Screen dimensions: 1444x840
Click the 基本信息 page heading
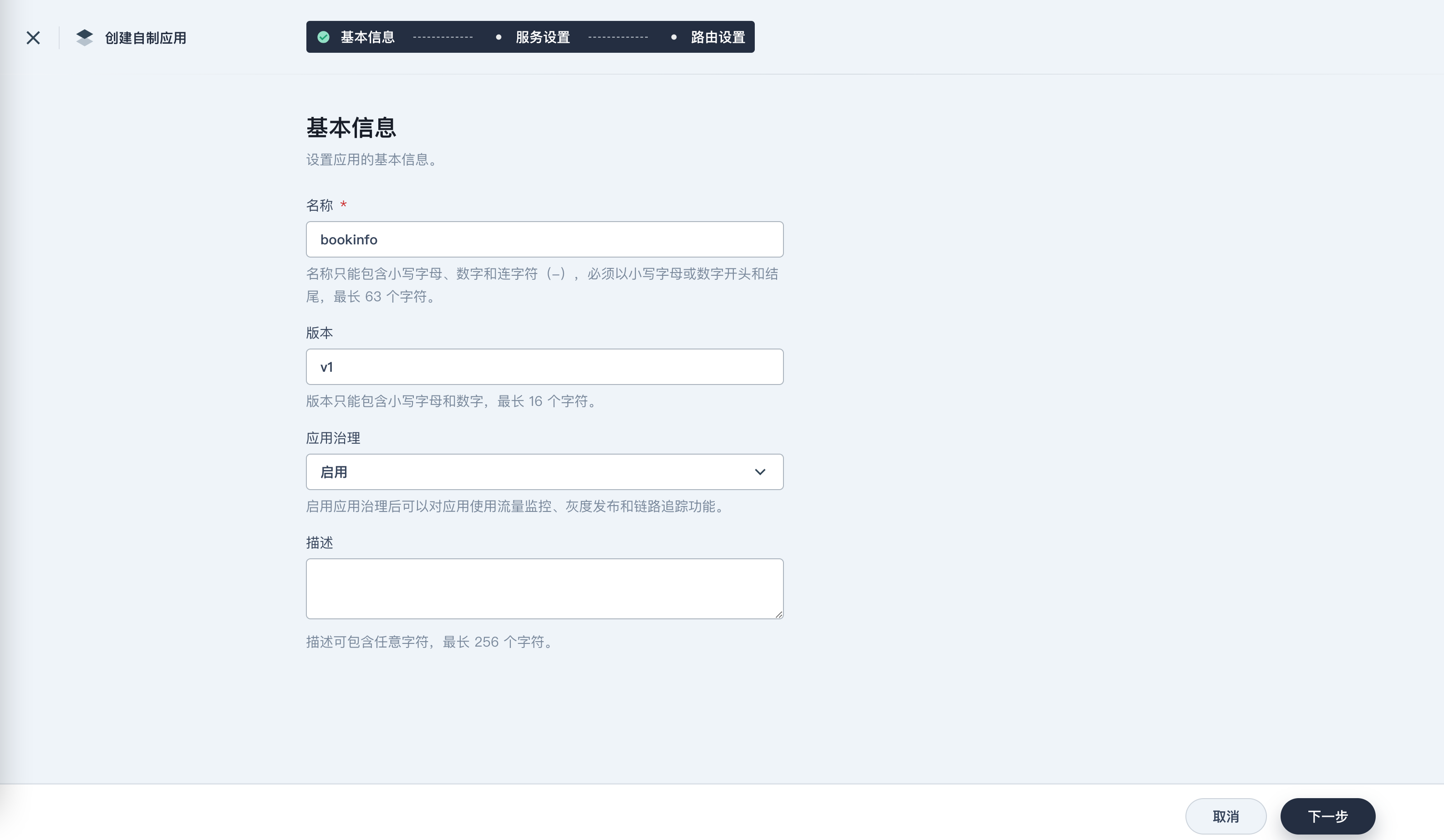pos(351,127)
